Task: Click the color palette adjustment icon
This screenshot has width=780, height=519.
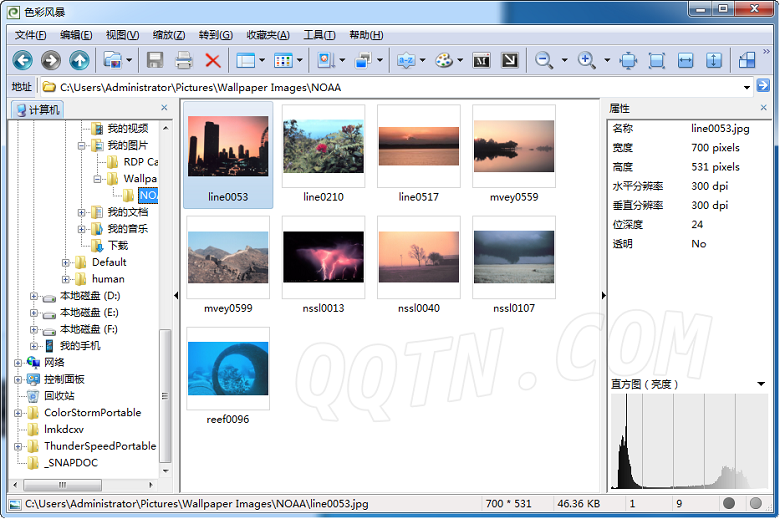Action: [444, 60]
